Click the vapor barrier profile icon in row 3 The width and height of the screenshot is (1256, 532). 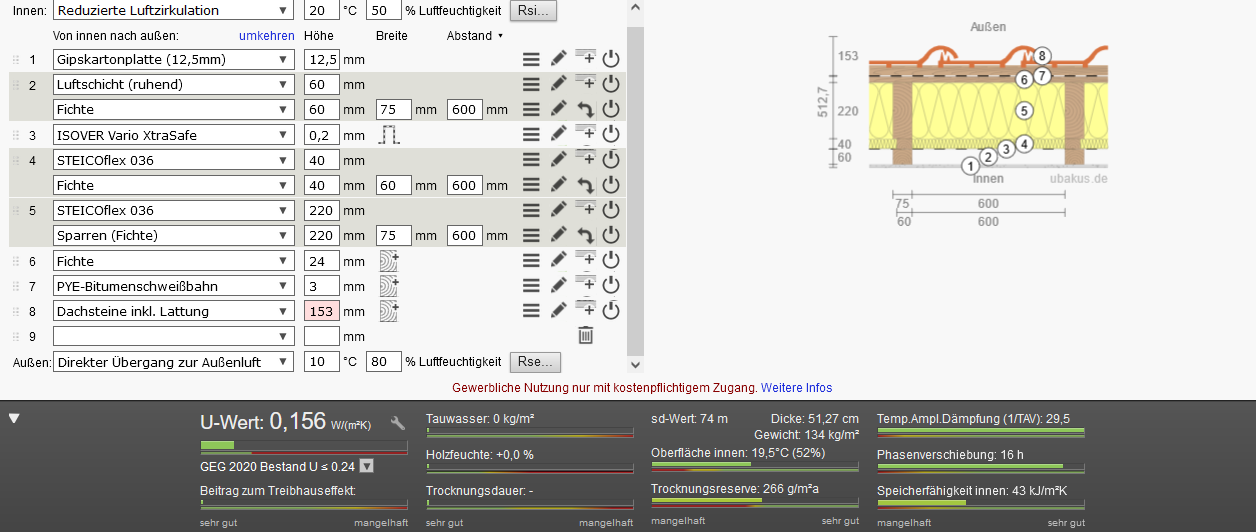[x=388, y=135]
